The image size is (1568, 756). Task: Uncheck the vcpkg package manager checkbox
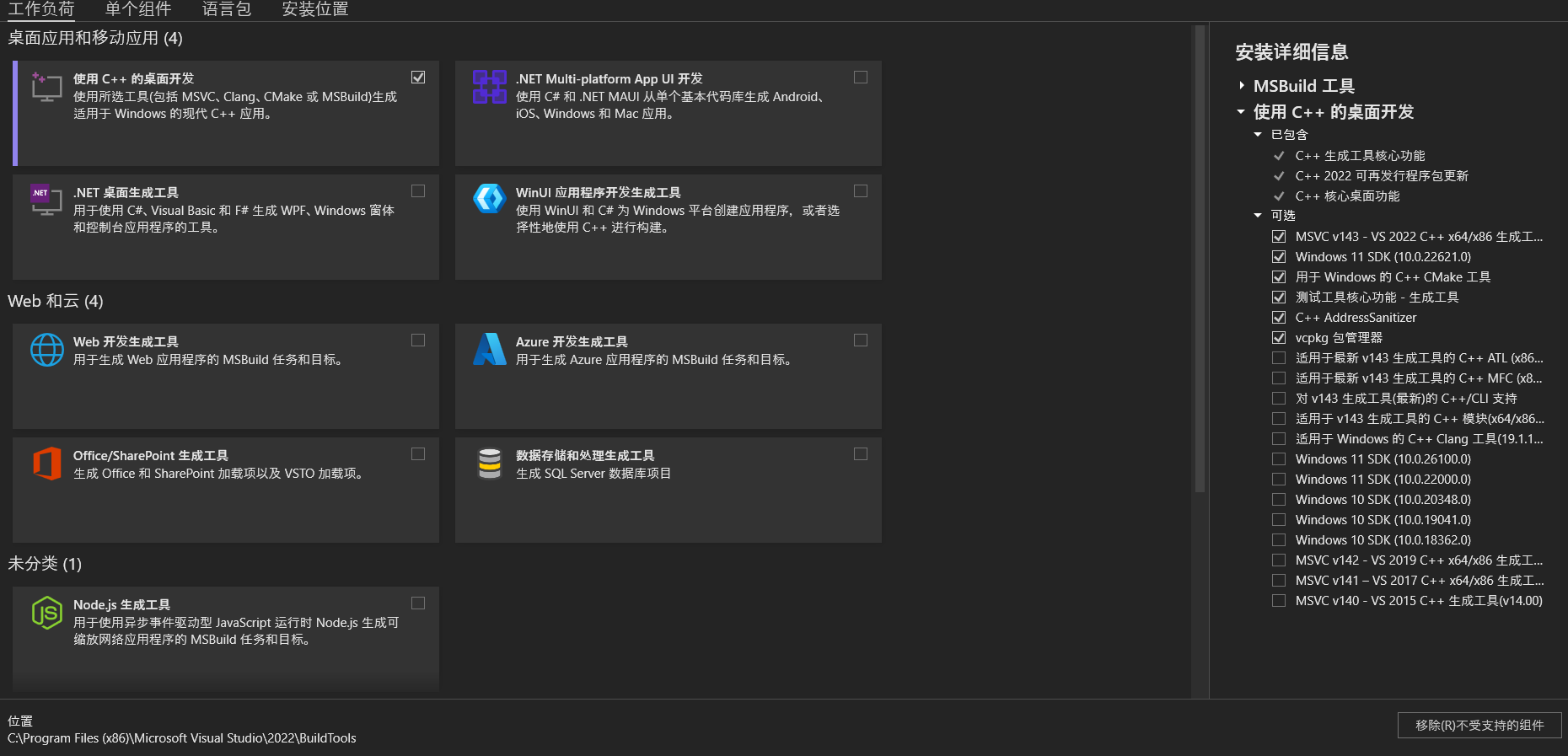pyautogui.click(x=1279, y=338)
